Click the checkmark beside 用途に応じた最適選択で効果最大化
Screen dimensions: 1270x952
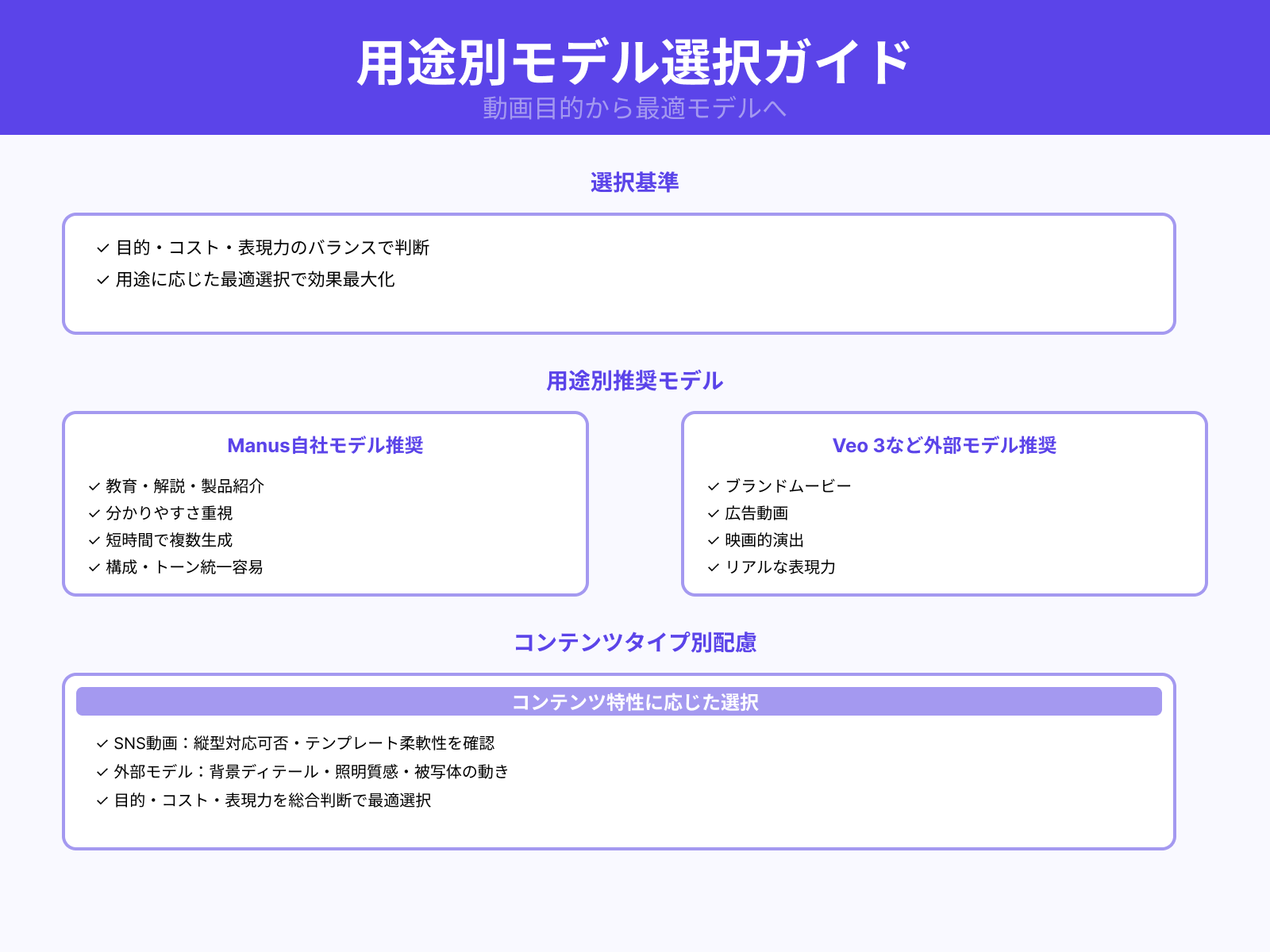[101, 280]
